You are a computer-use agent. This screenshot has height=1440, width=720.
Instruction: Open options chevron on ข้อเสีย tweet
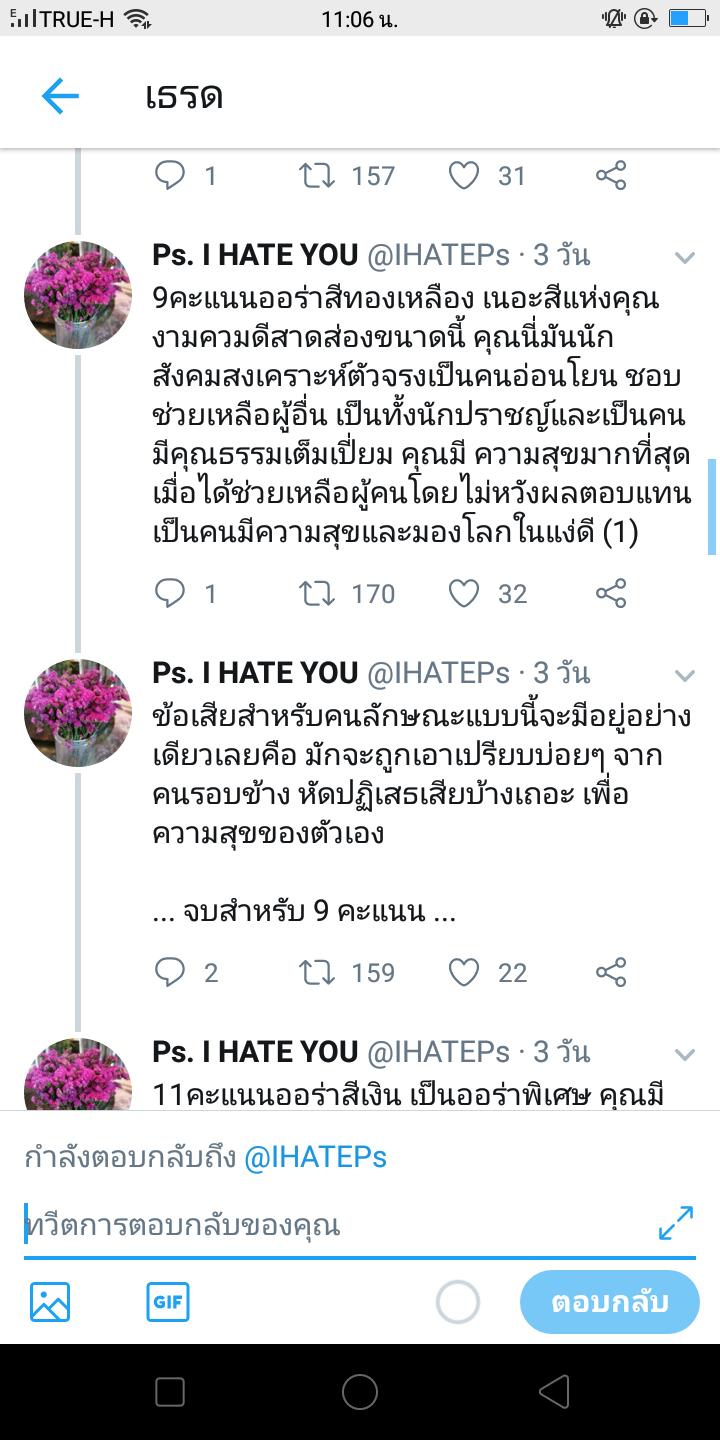pos(685,675)
